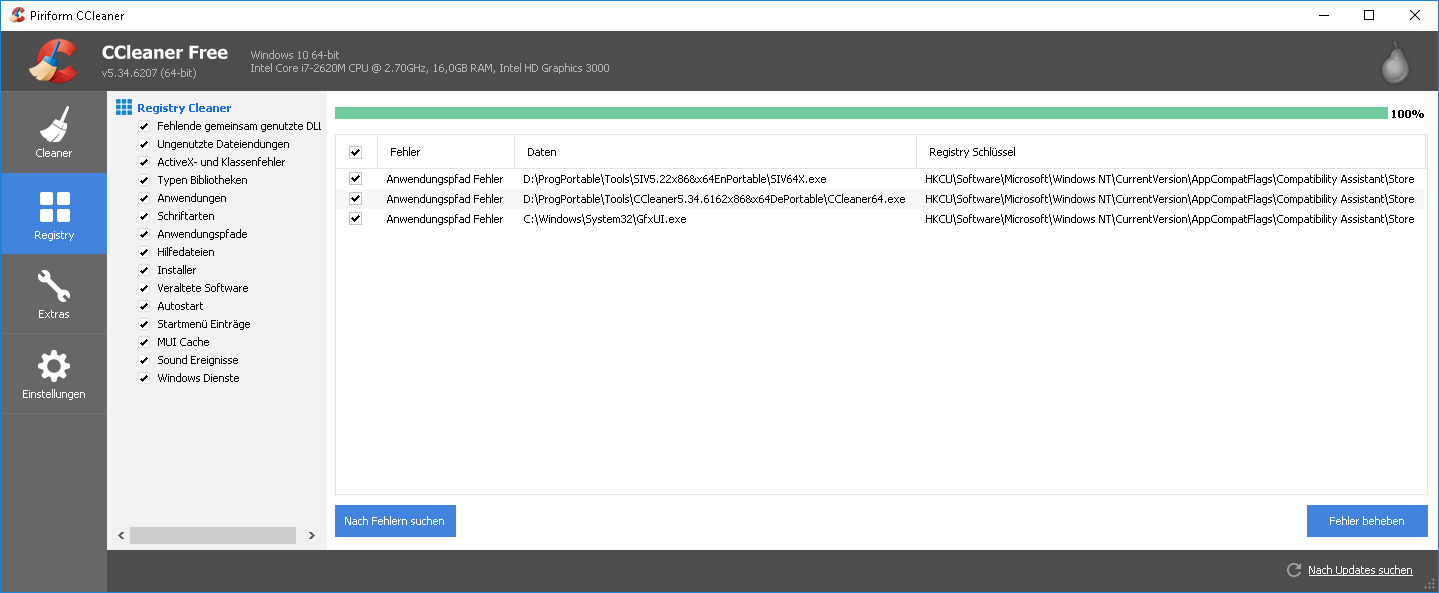1439x593 pixels.
Task: Toggle Windows Dienste checkbox
Action: (x=144, y=379)
